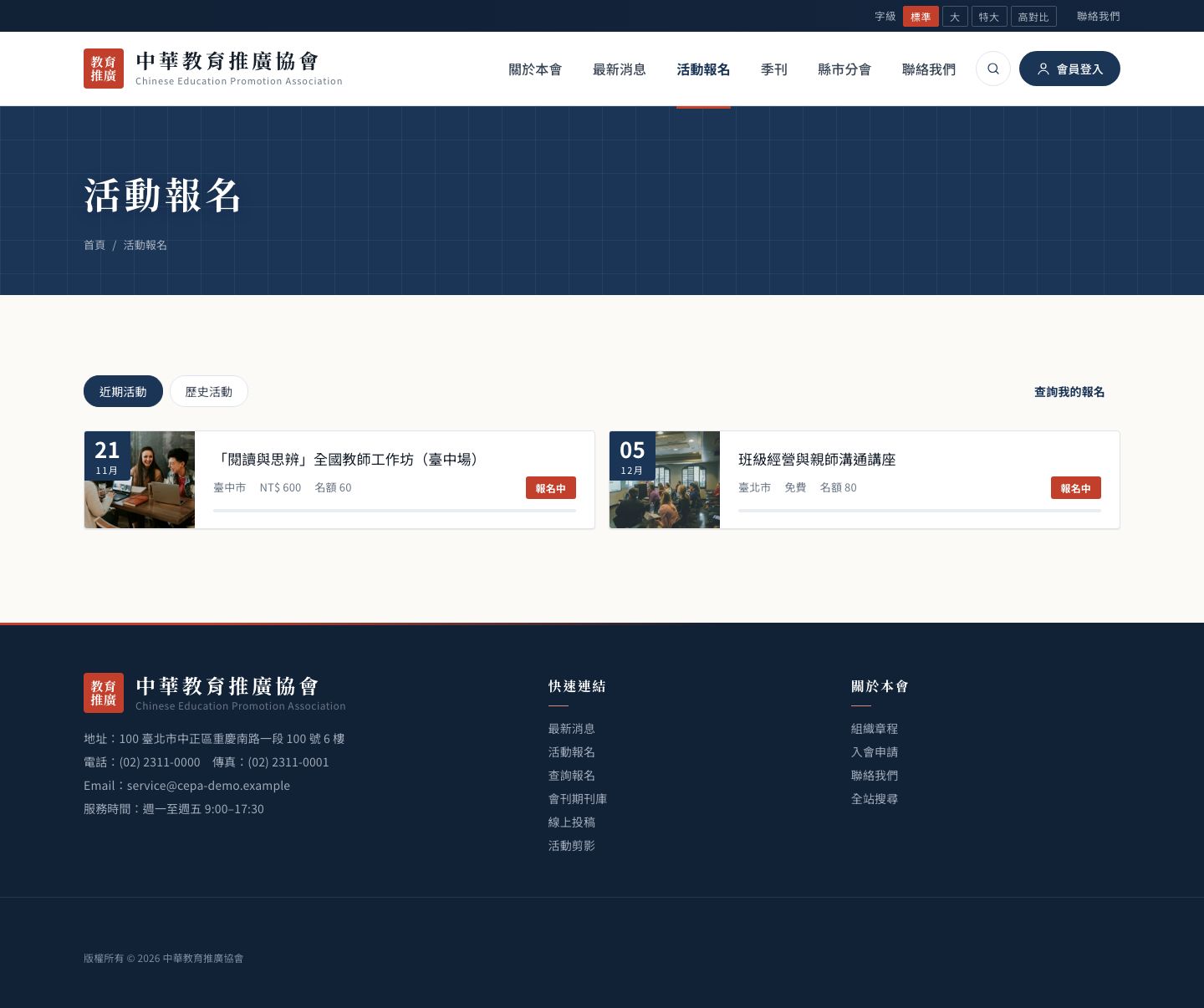Click 首頁 in the breadcrumb
The width and height of the screenshot is (1204, 1008).
(x=94, y=245)
